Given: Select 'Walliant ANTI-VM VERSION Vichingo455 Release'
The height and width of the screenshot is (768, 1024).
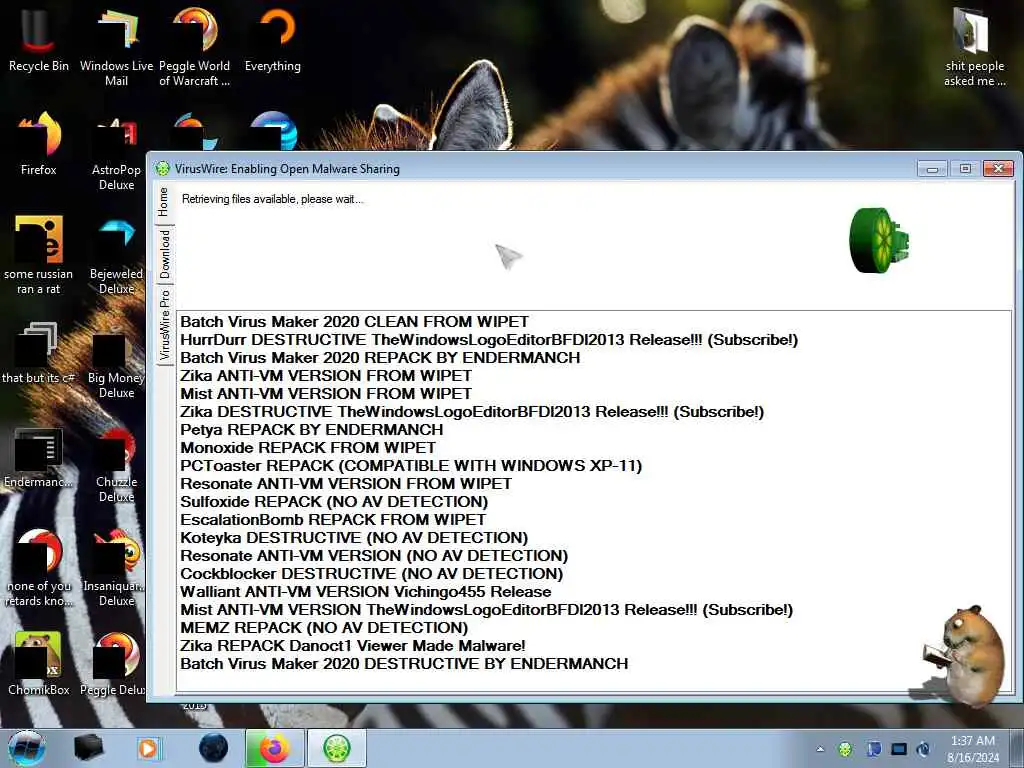Looking at the screenshot, I should tap(366, 592).
